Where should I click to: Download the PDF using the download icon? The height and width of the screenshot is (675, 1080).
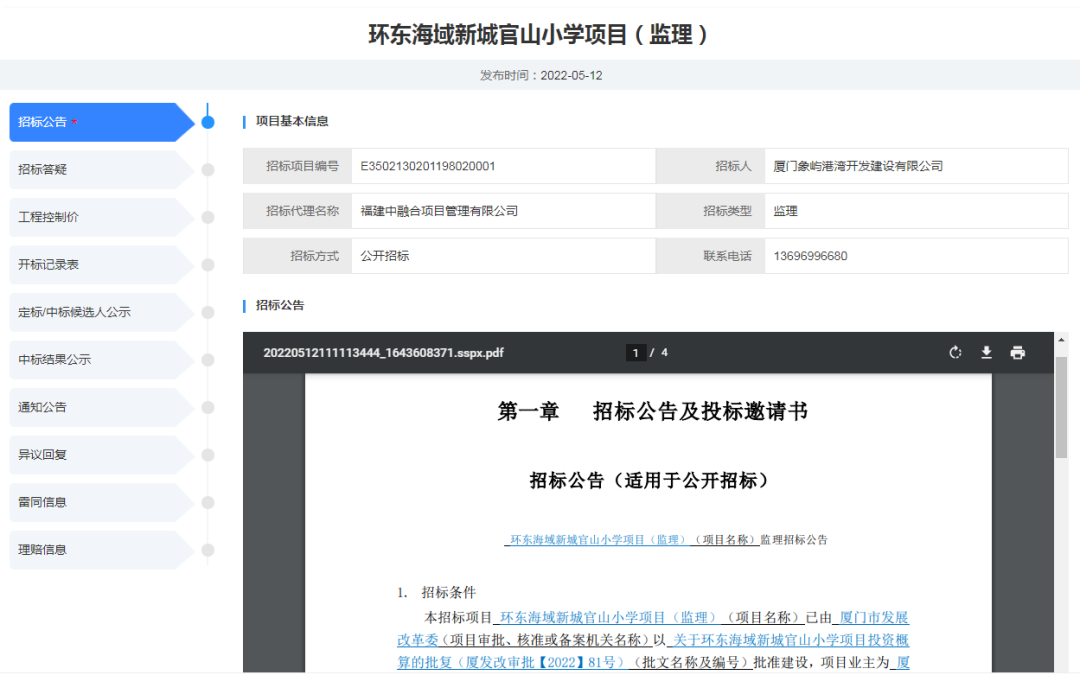point(986,352)
